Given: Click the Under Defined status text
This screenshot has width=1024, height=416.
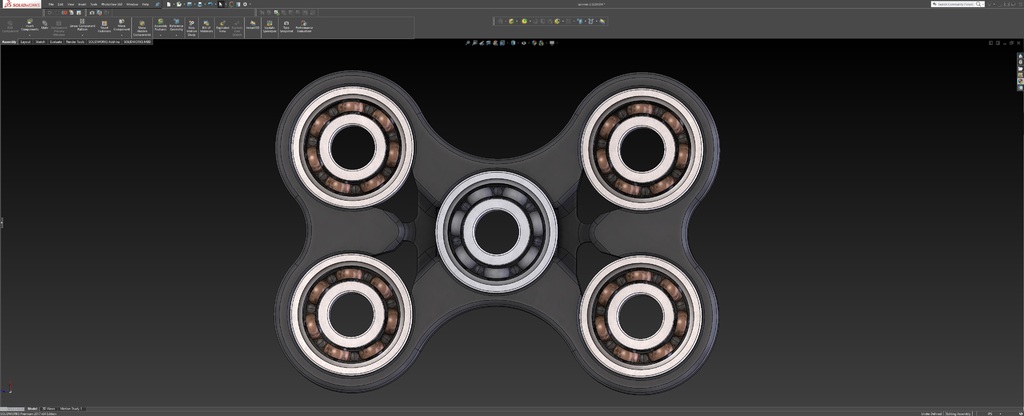Looking at the screenshot, I should point(931,413).
